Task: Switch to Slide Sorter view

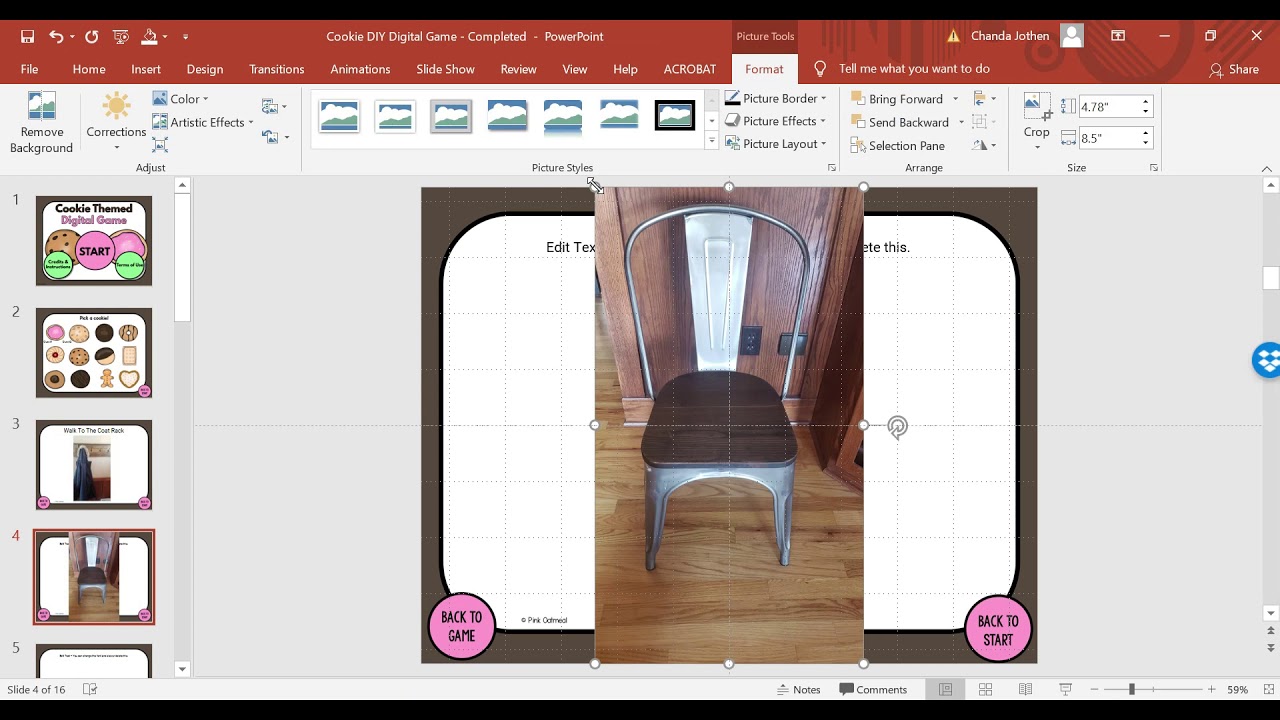Action: [985, 689]
